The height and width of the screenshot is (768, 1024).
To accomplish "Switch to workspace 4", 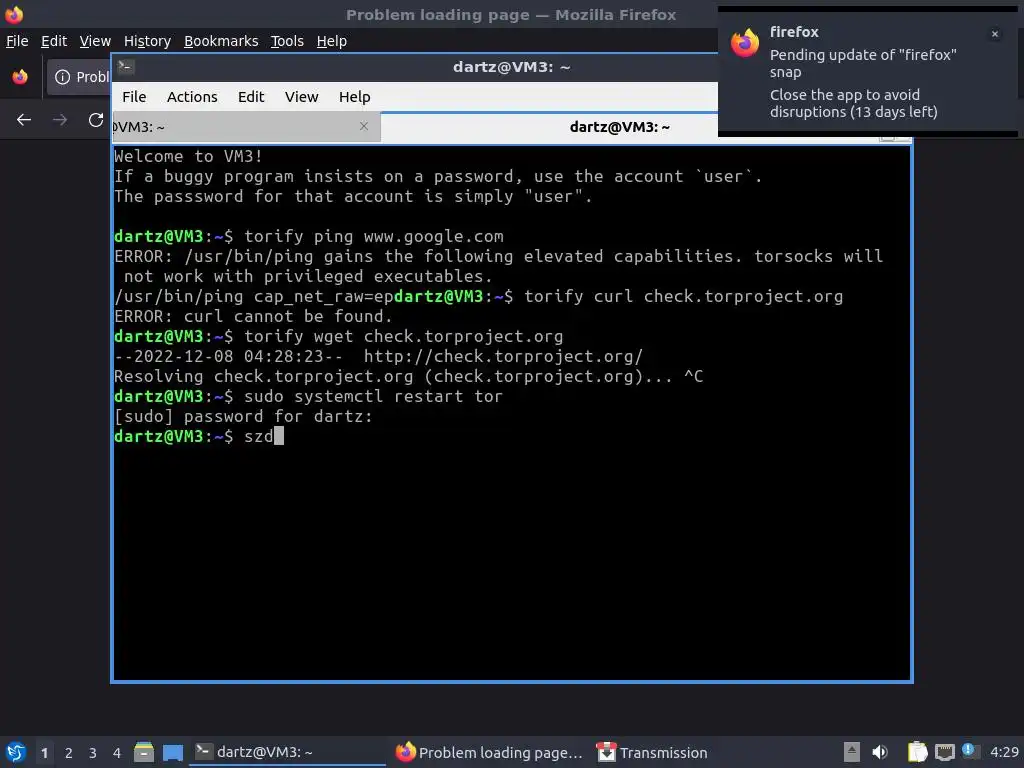I will pyautogui.click(x=117, y=753).
